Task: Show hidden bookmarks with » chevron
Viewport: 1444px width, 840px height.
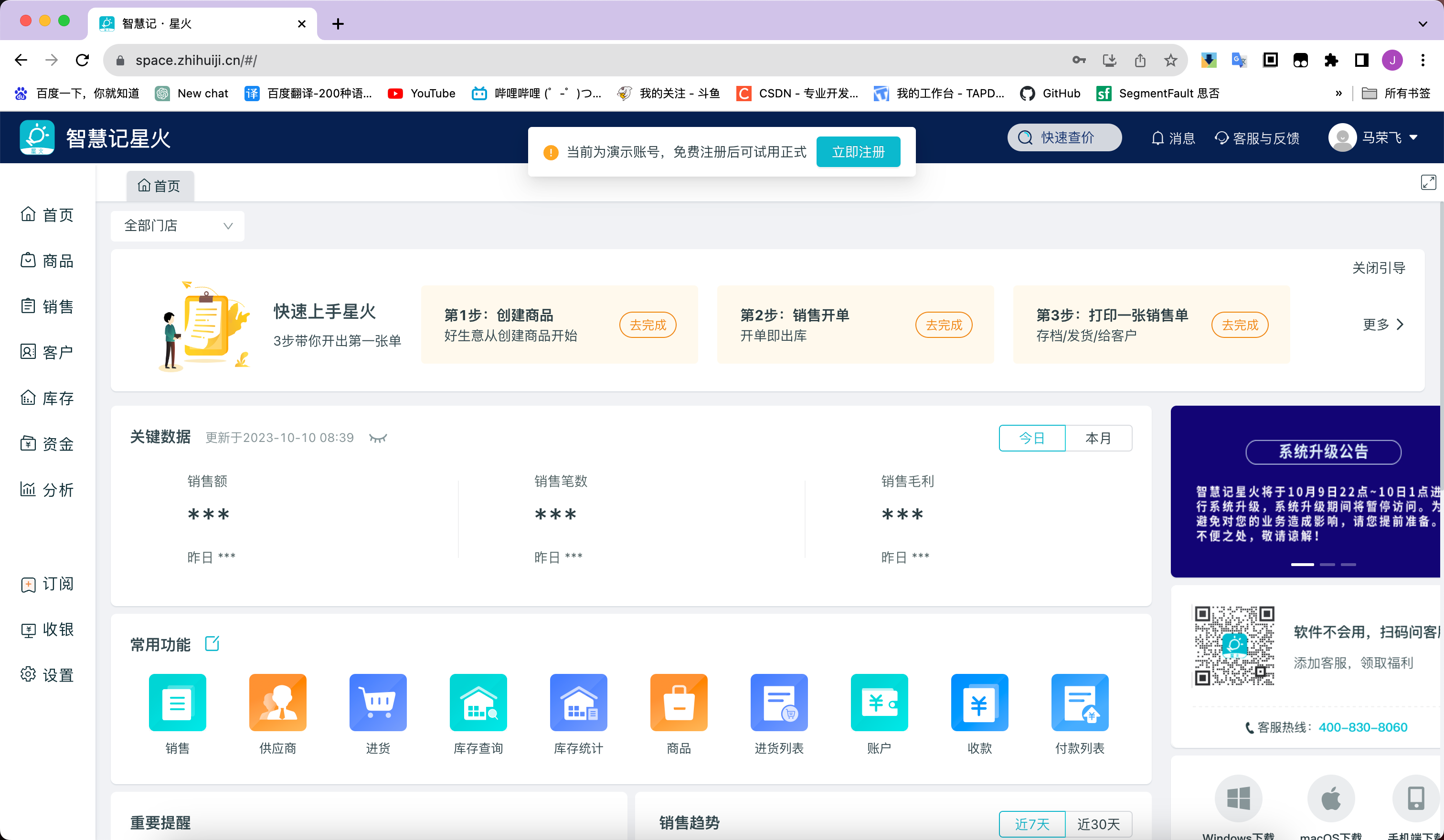Action: coord(1338,94)
